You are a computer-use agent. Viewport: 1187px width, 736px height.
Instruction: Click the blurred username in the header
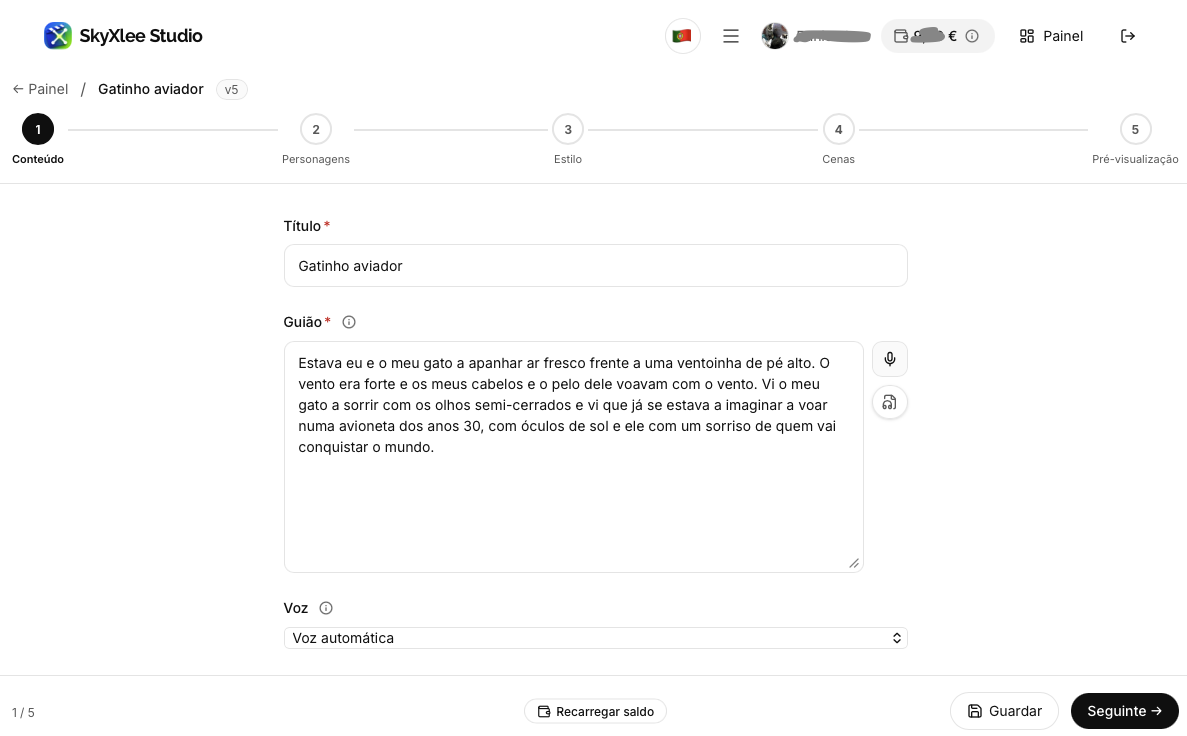coord(832,36)
